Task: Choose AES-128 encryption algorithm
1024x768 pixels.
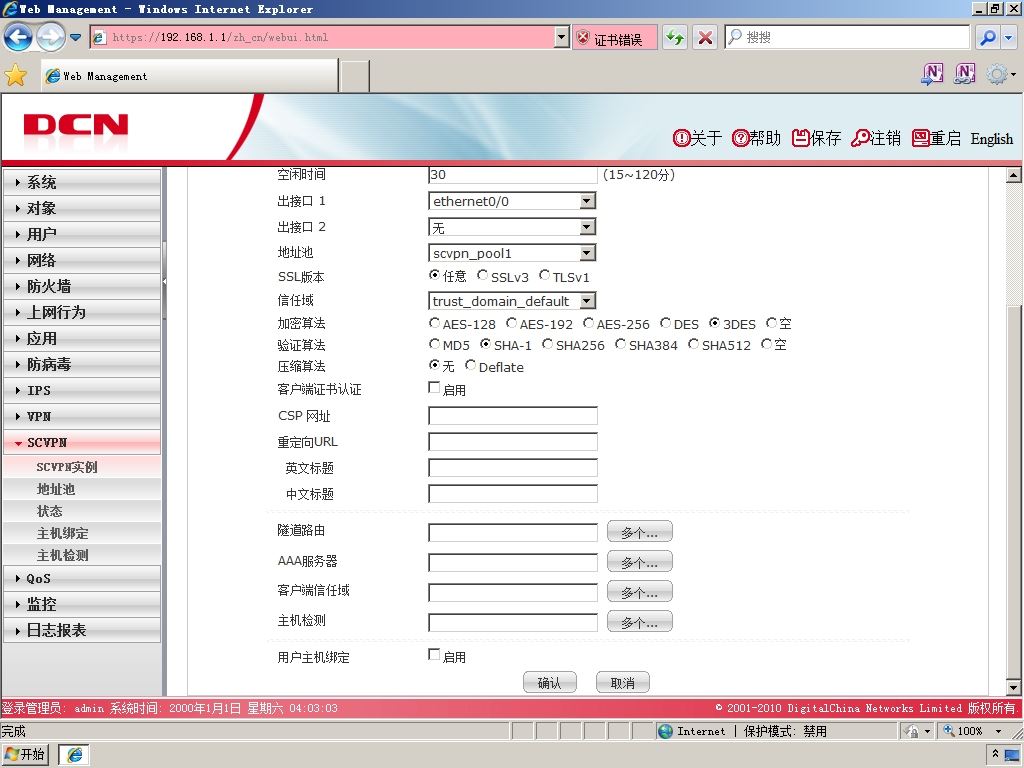Action: point(434,323)
